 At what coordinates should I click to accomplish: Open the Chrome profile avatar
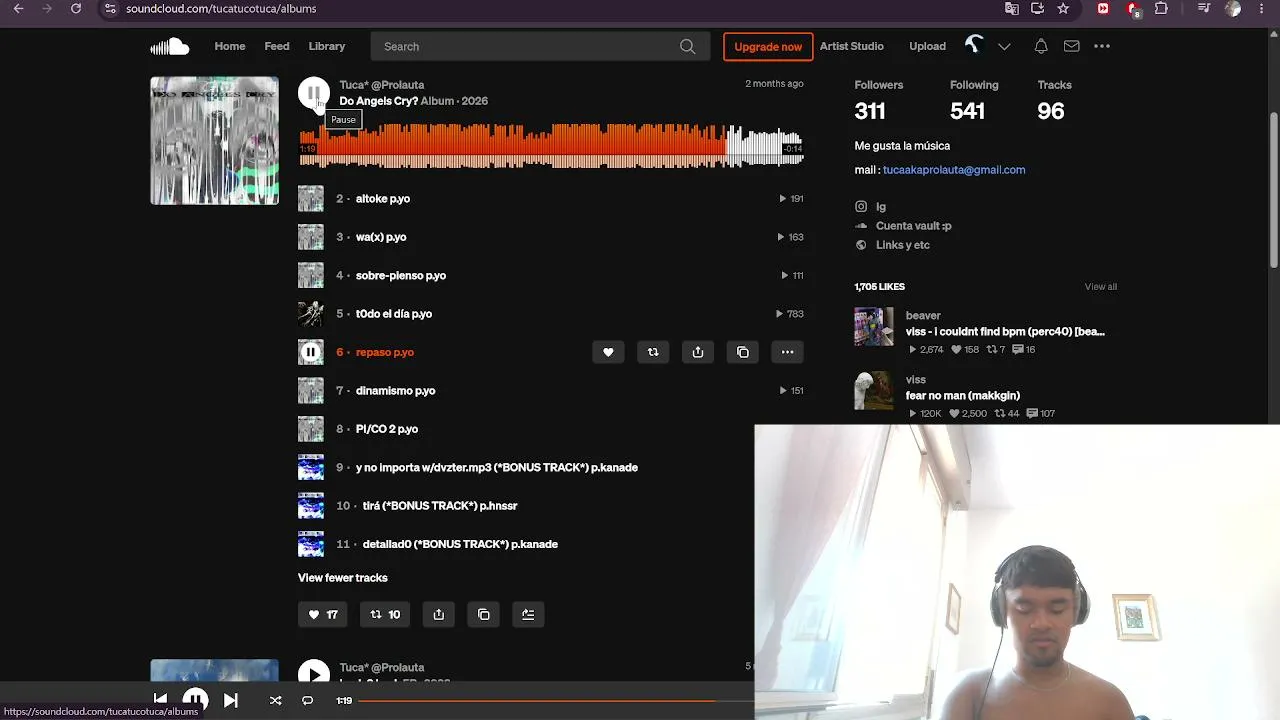[x=1233, y=9]
